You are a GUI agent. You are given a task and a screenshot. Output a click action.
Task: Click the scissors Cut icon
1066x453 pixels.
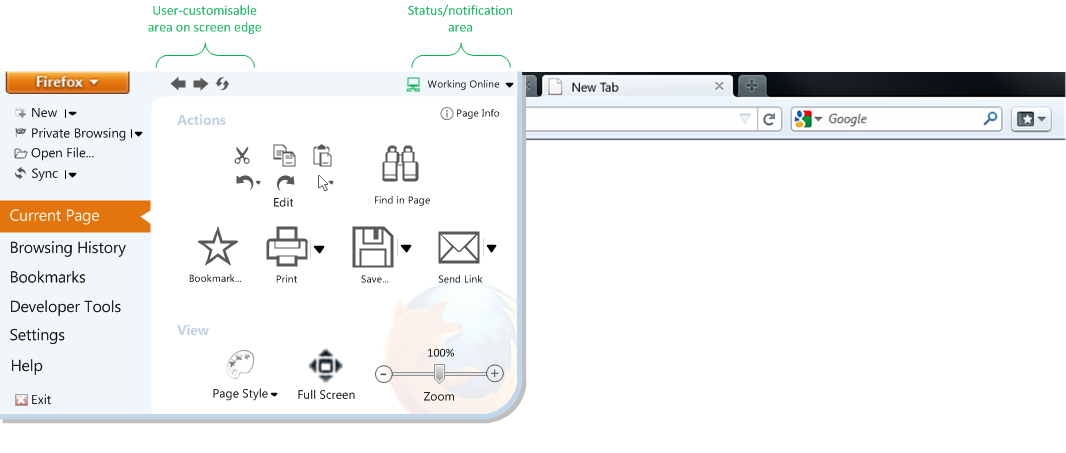point(241,155)
